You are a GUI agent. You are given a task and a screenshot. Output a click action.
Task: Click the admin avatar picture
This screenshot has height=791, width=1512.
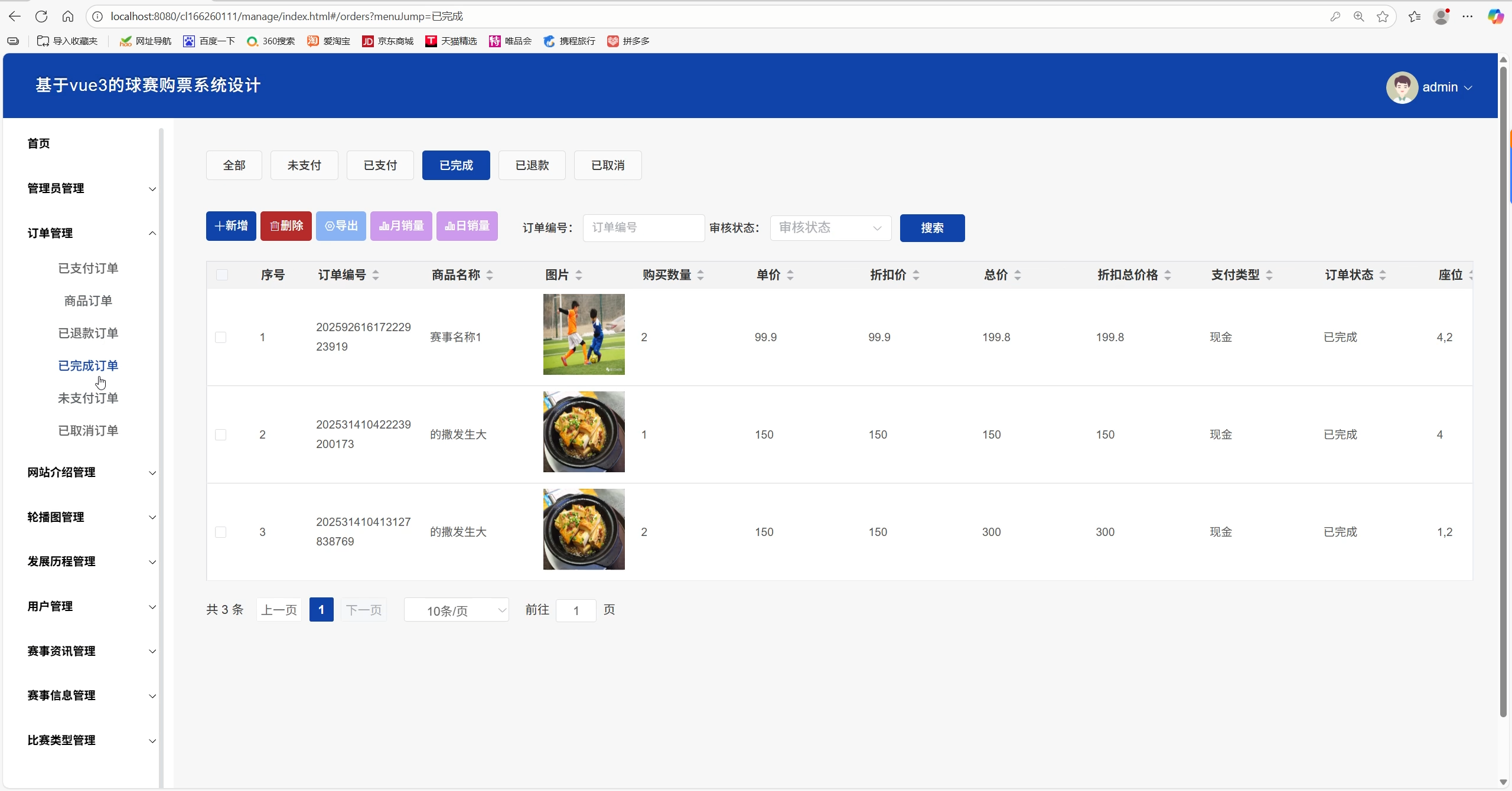[x=1402, y=87]
